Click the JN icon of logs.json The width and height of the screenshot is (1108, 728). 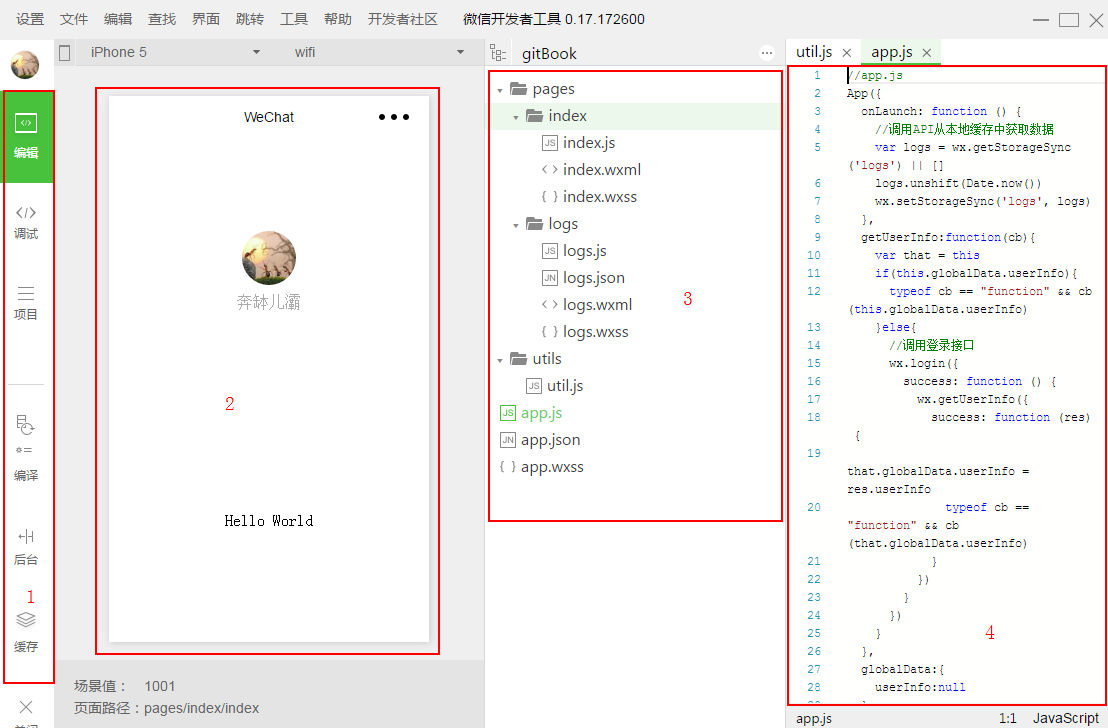550,278
